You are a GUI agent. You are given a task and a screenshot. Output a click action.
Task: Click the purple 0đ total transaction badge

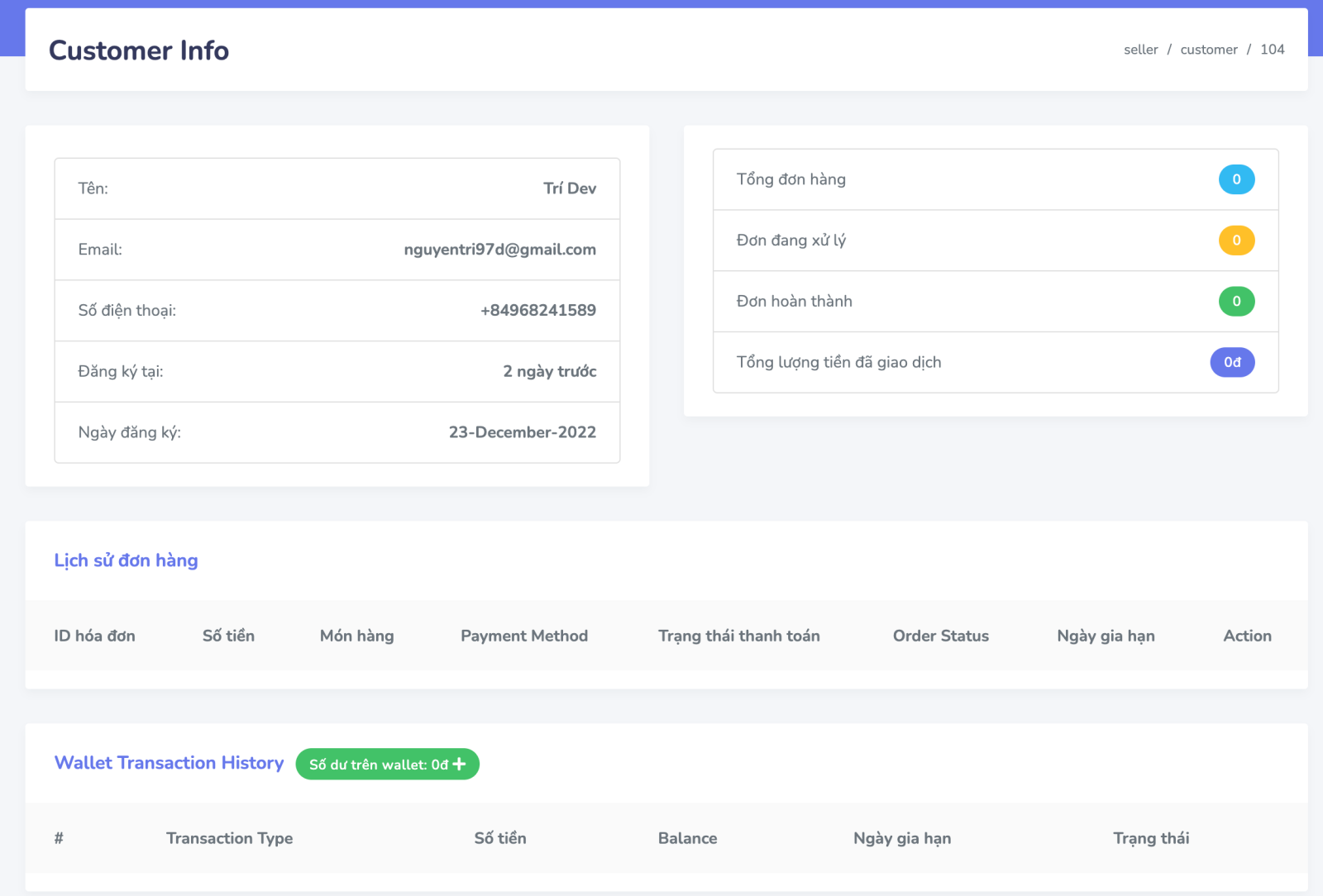1232,362
